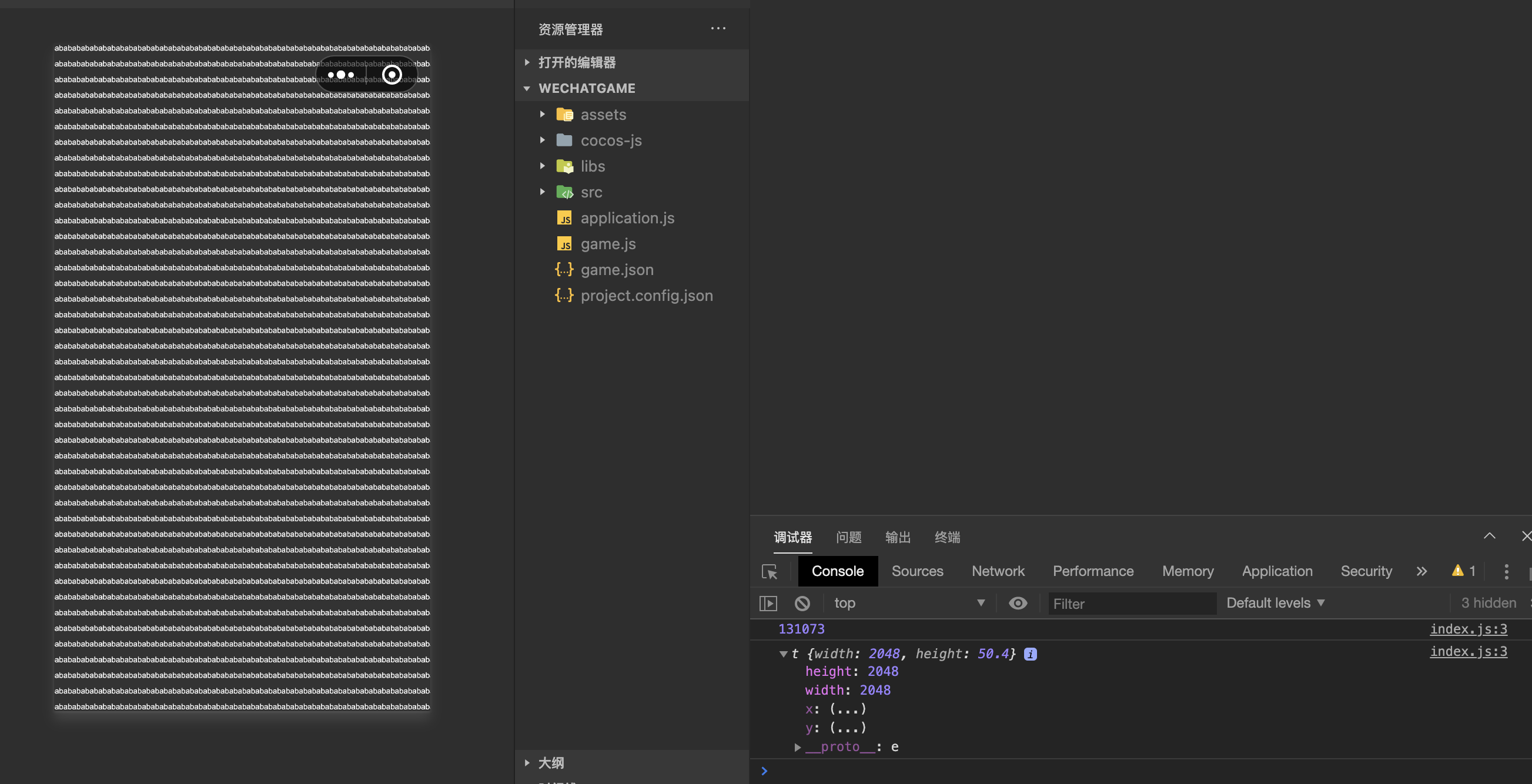Open the Default levels dropdown

point(1275,603)
